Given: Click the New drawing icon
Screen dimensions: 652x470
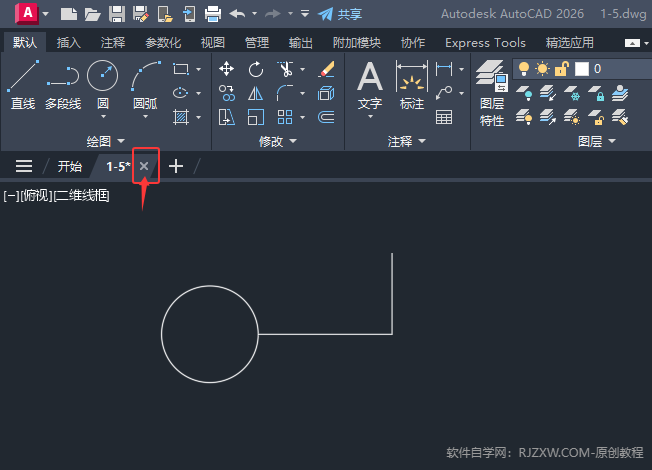Looking at the screenshot, I should [69, 14].
